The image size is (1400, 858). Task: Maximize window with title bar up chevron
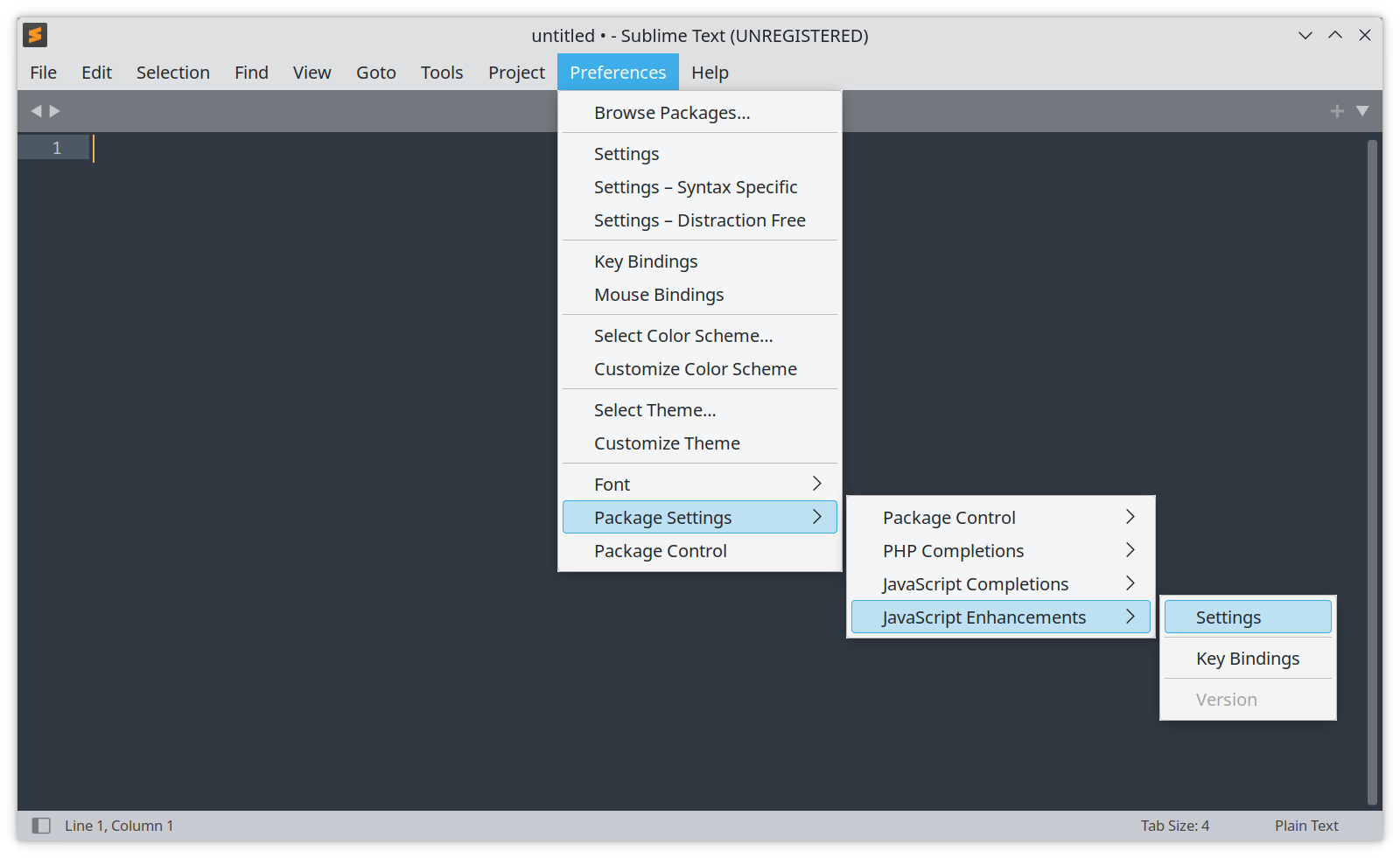1335,36
